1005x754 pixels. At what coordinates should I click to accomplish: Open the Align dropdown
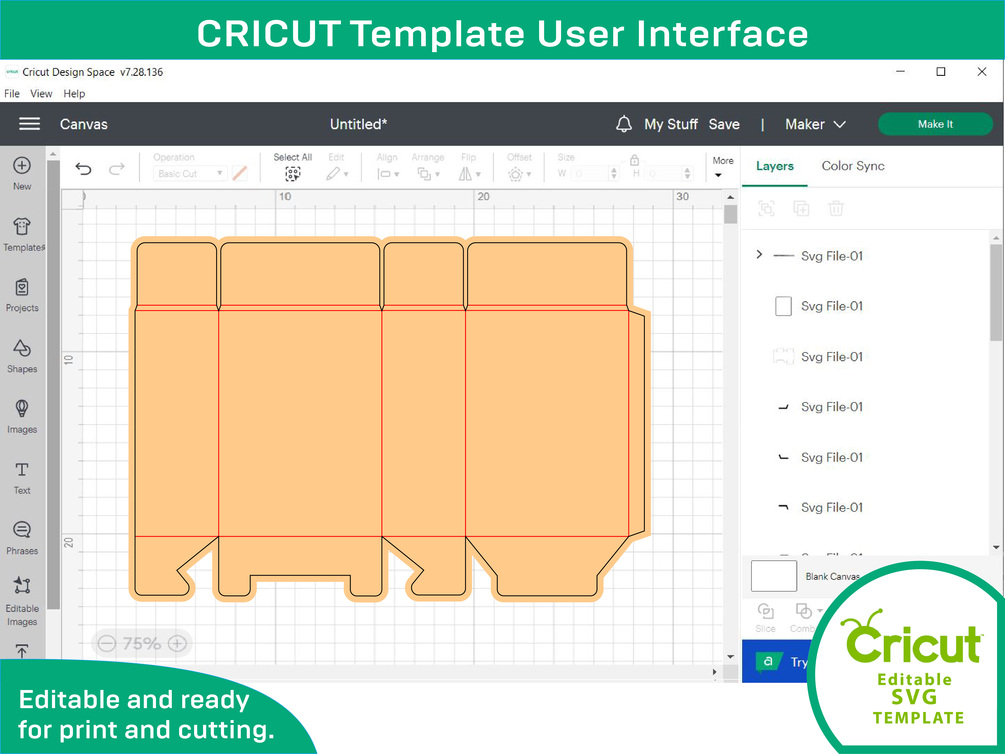[388, 174]
